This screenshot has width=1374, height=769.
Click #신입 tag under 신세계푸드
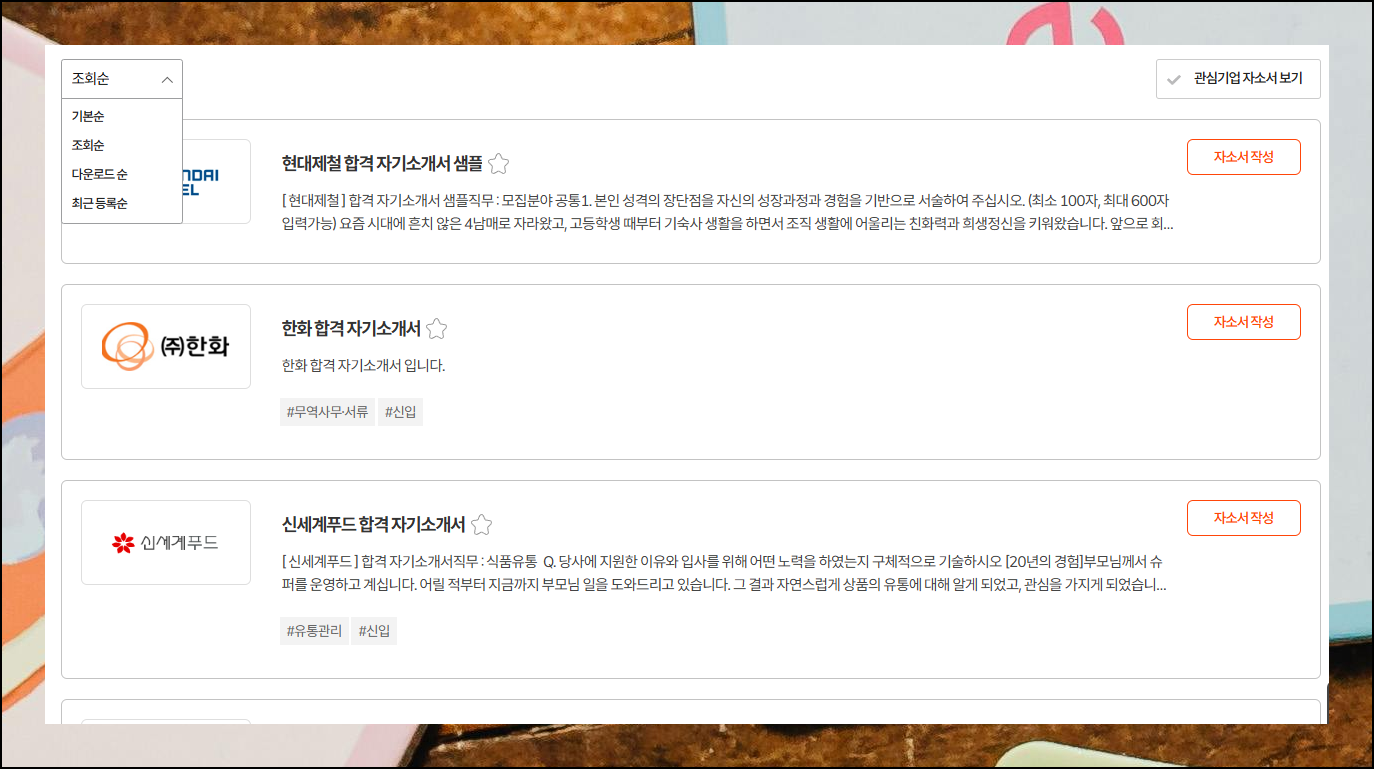[x=375, y=631]
